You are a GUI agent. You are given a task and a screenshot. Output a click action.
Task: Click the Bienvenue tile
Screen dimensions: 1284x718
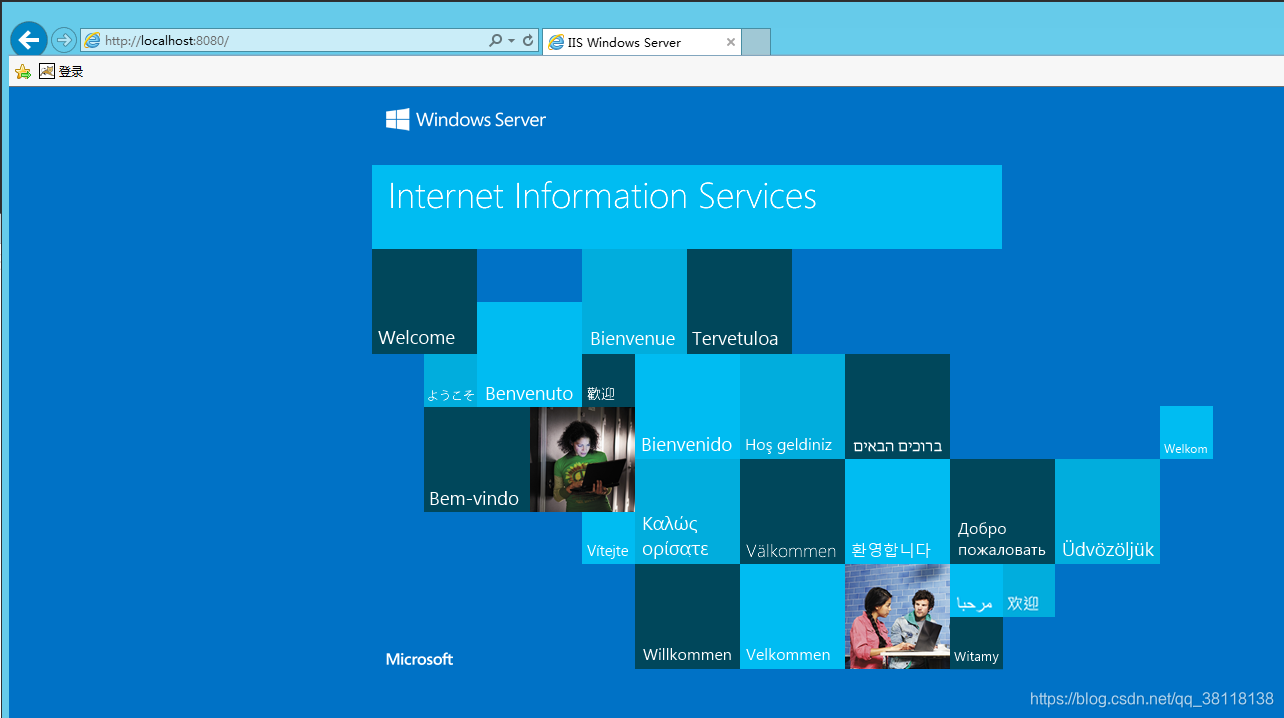point(634,301)
